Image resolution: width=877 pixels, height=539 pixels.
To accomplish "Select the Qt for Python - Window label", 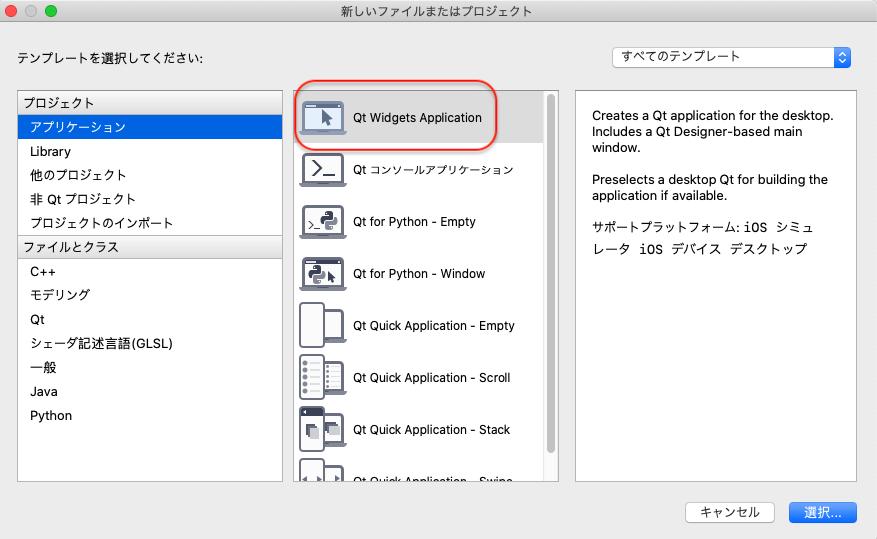I will pyautogui.click(x=419, y=273).
